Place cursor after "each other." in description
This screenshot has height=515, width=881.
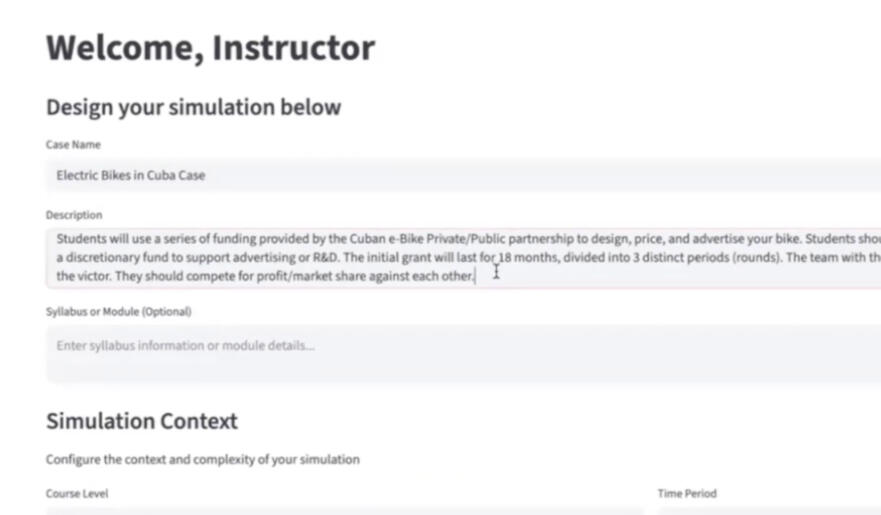coord(475,275)
